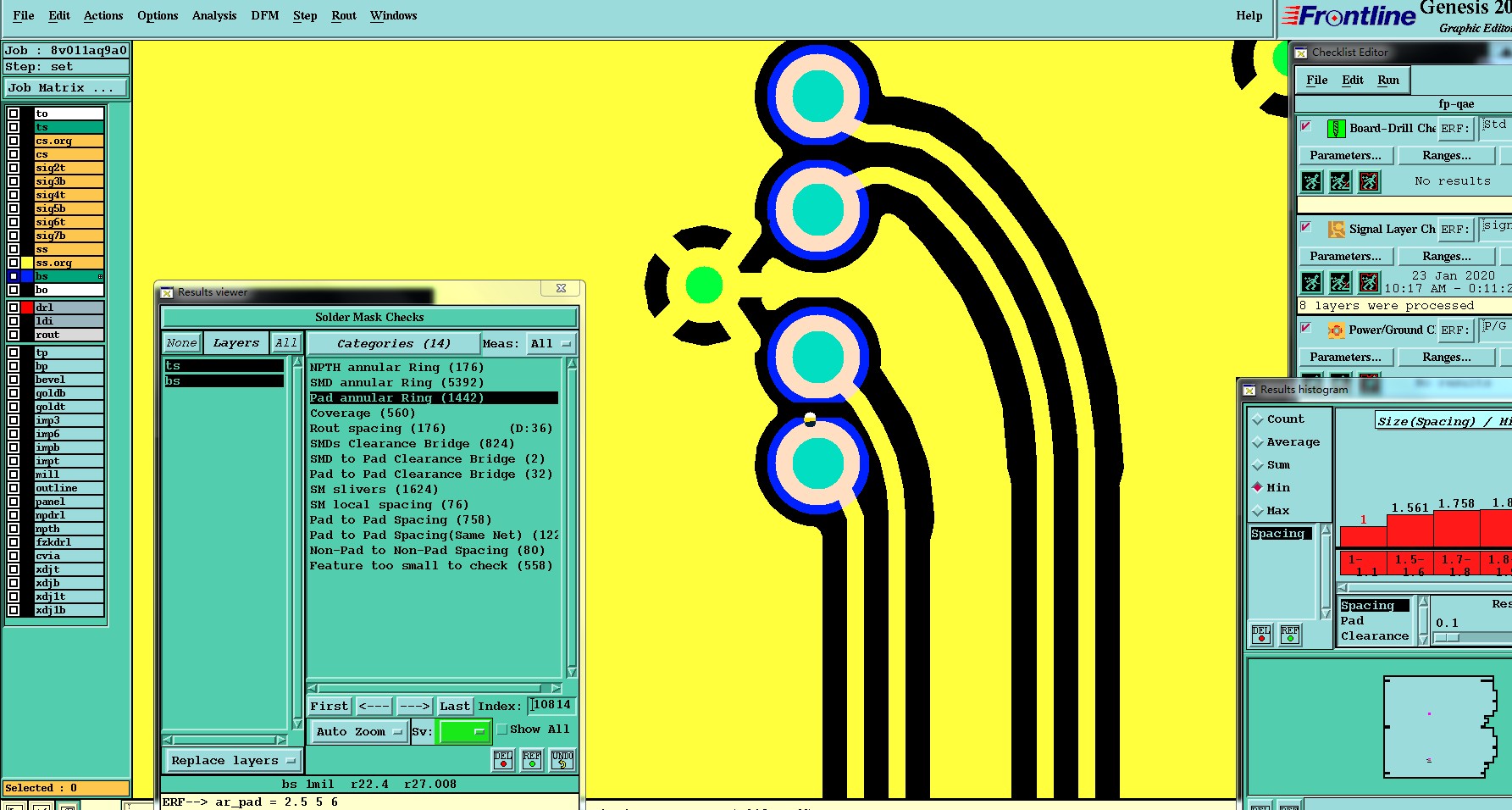Click the Power/Ground Checks icon

coord(1336,330)
